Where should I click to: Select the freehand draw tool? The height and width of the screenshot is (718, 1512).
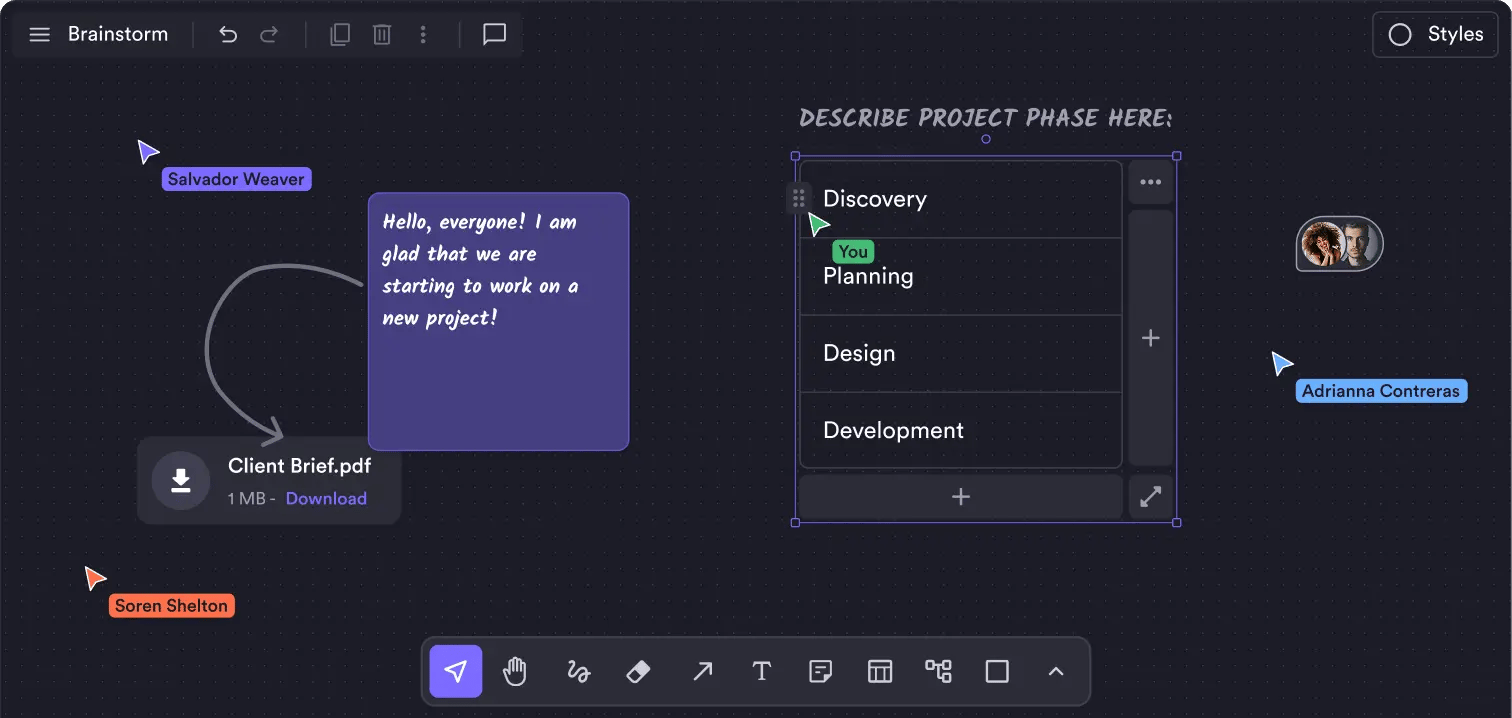coord(578,671)
